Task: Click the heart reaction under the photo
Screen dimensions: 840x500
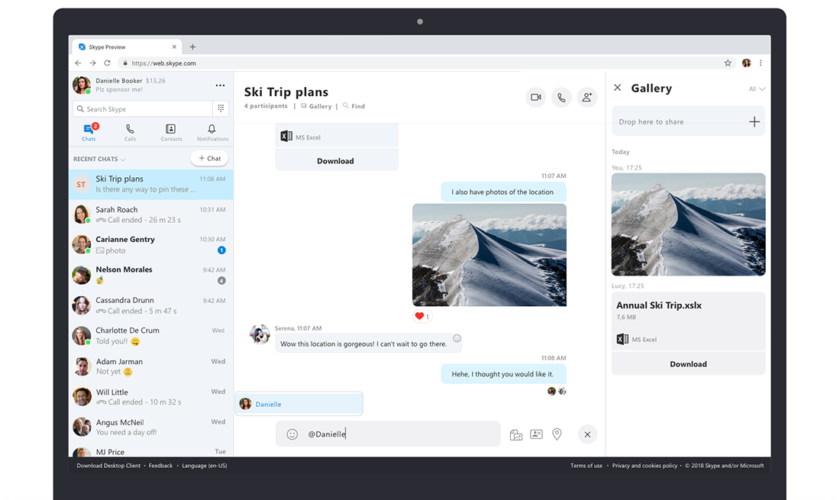Action: click(420, 316)
